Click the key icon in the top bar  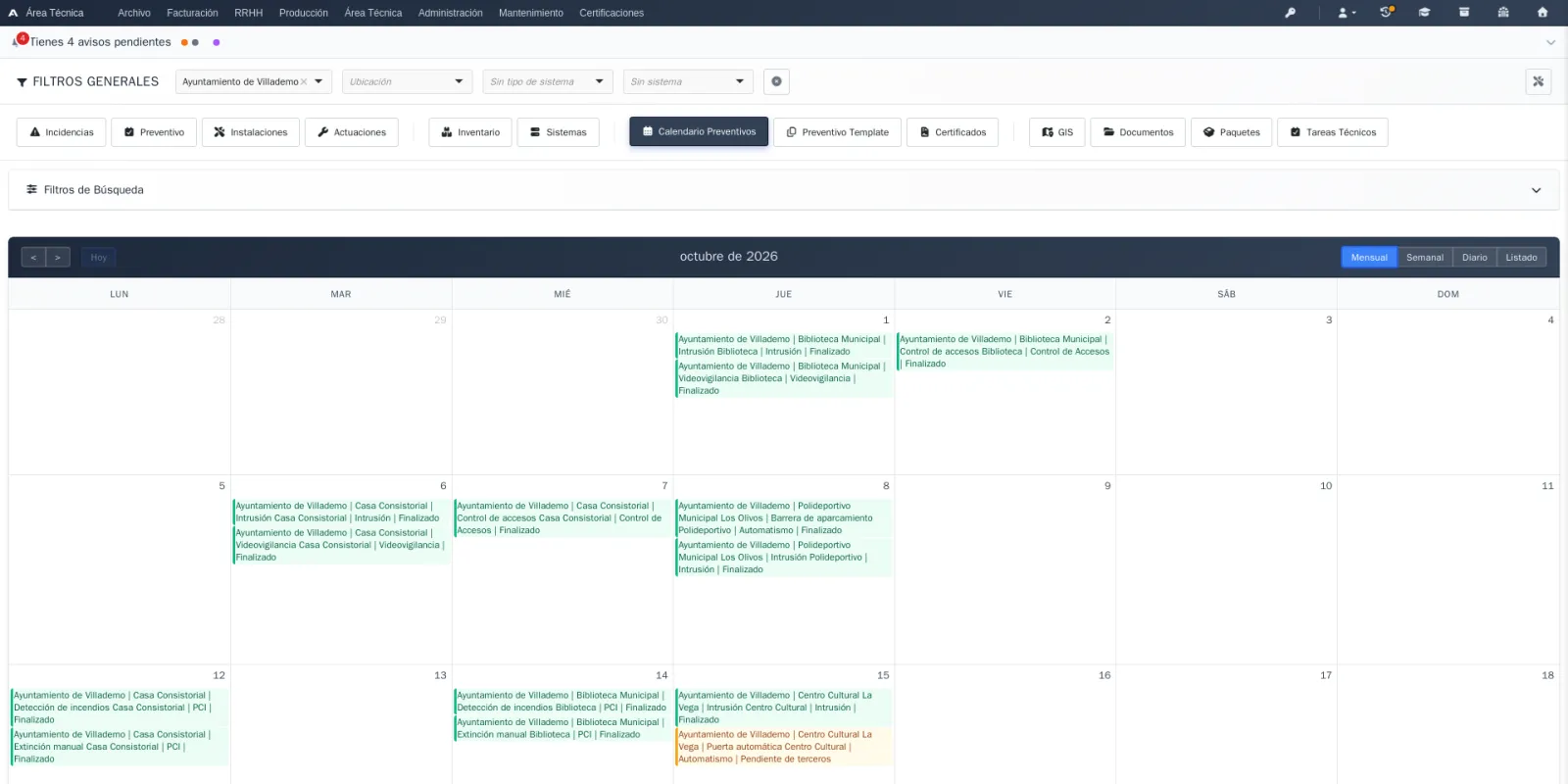coord(1290,13)
